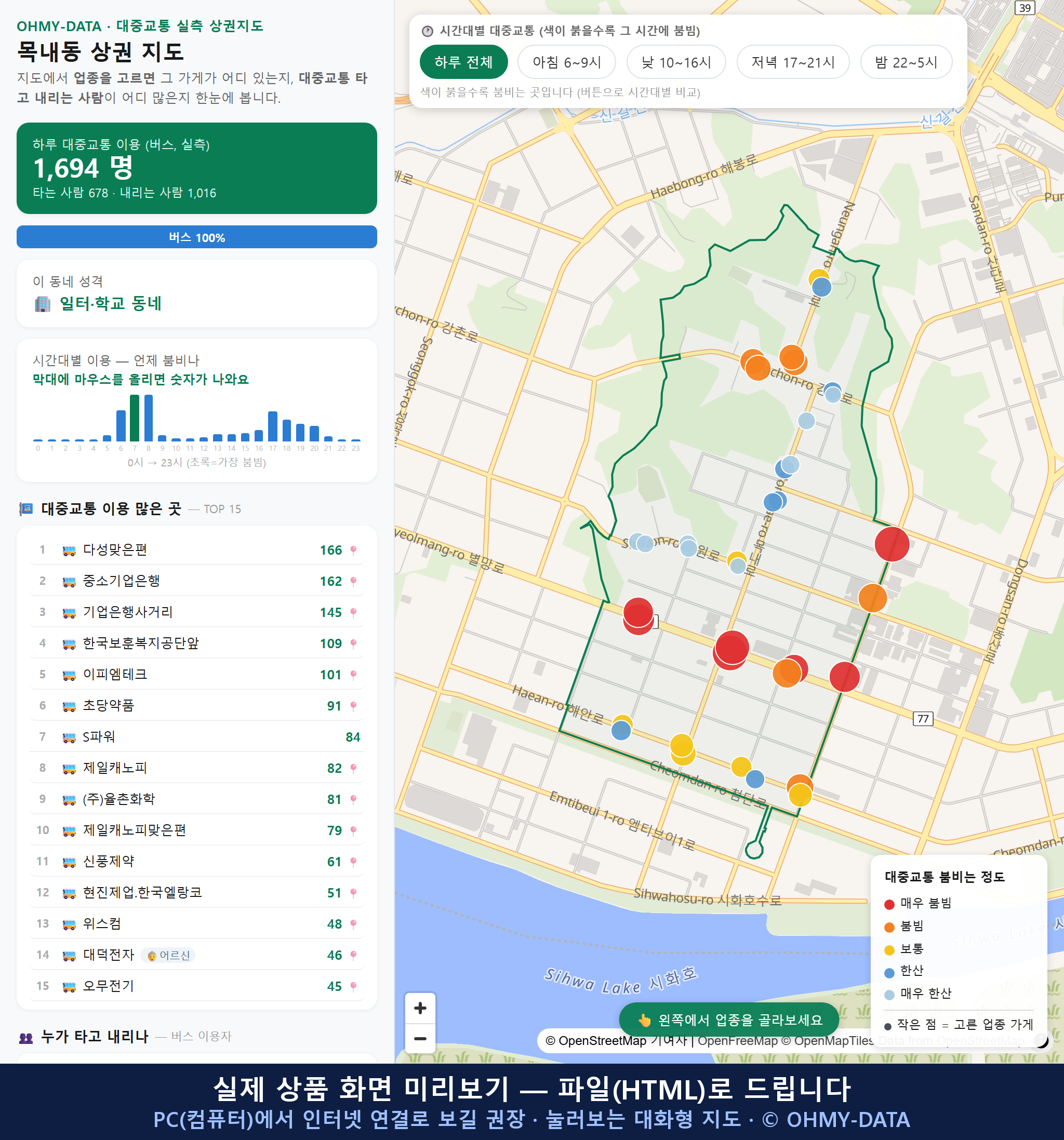Click the value 84 on the S파워 row

pos(353,737)
